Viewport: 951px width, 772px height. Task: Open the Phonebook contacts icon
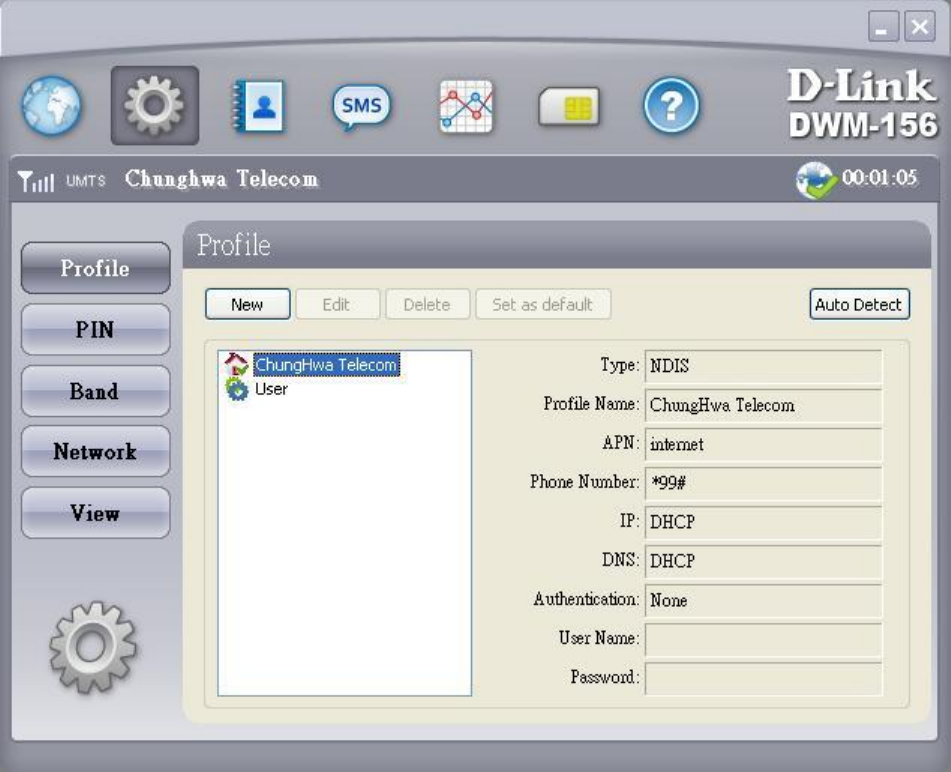coord(259,106)
